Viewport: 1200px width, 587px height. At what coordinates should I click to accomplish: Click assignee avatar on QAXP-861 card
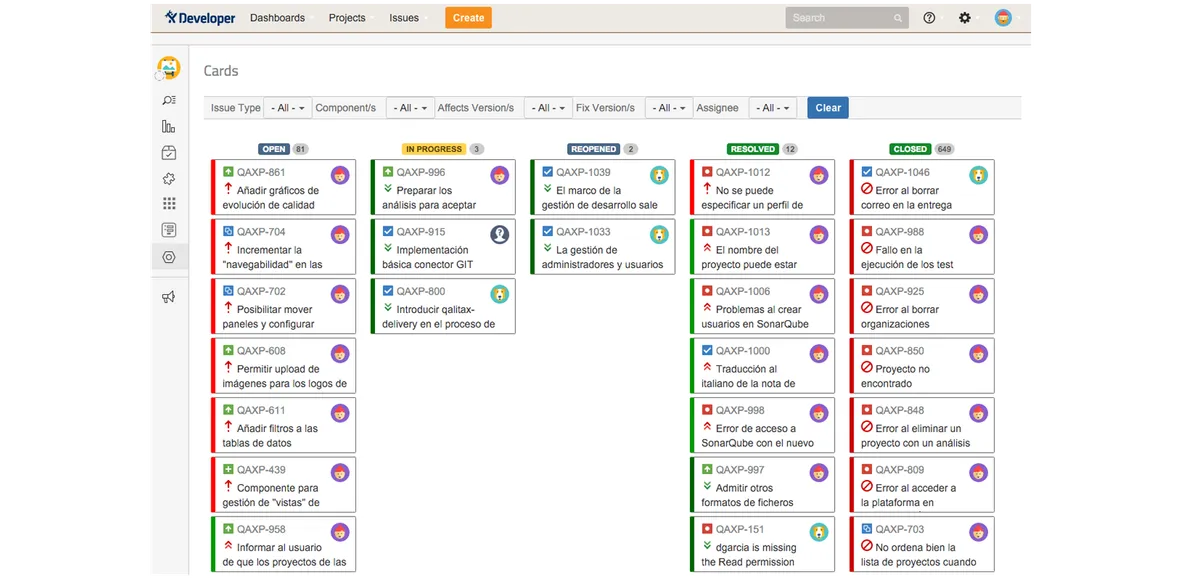pyautogui.click(x=340, y=175)
